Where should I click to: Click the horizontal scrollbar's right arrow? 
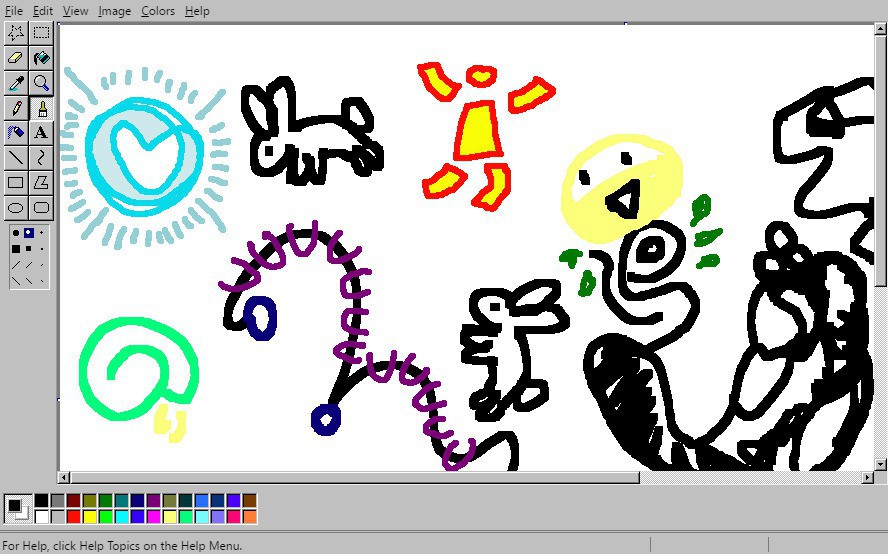(x=866, y=478)
